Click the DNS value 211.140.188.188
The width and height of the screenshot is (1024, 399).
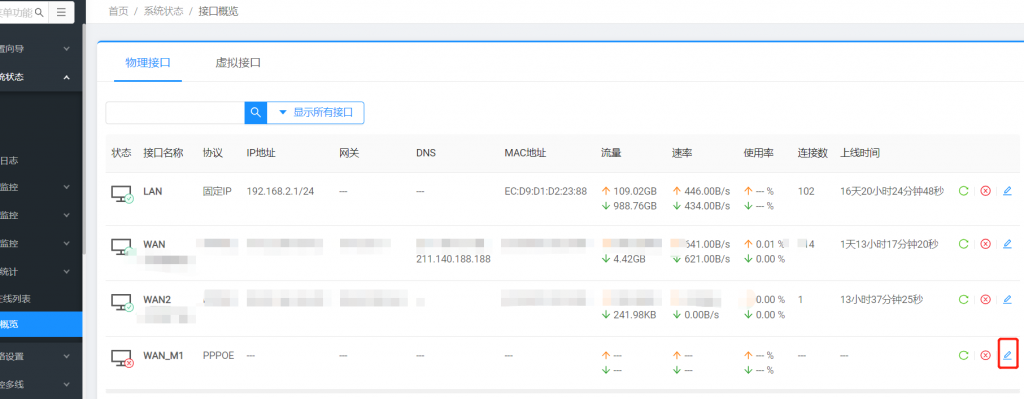pyautogui.click(x=453, y=259)
